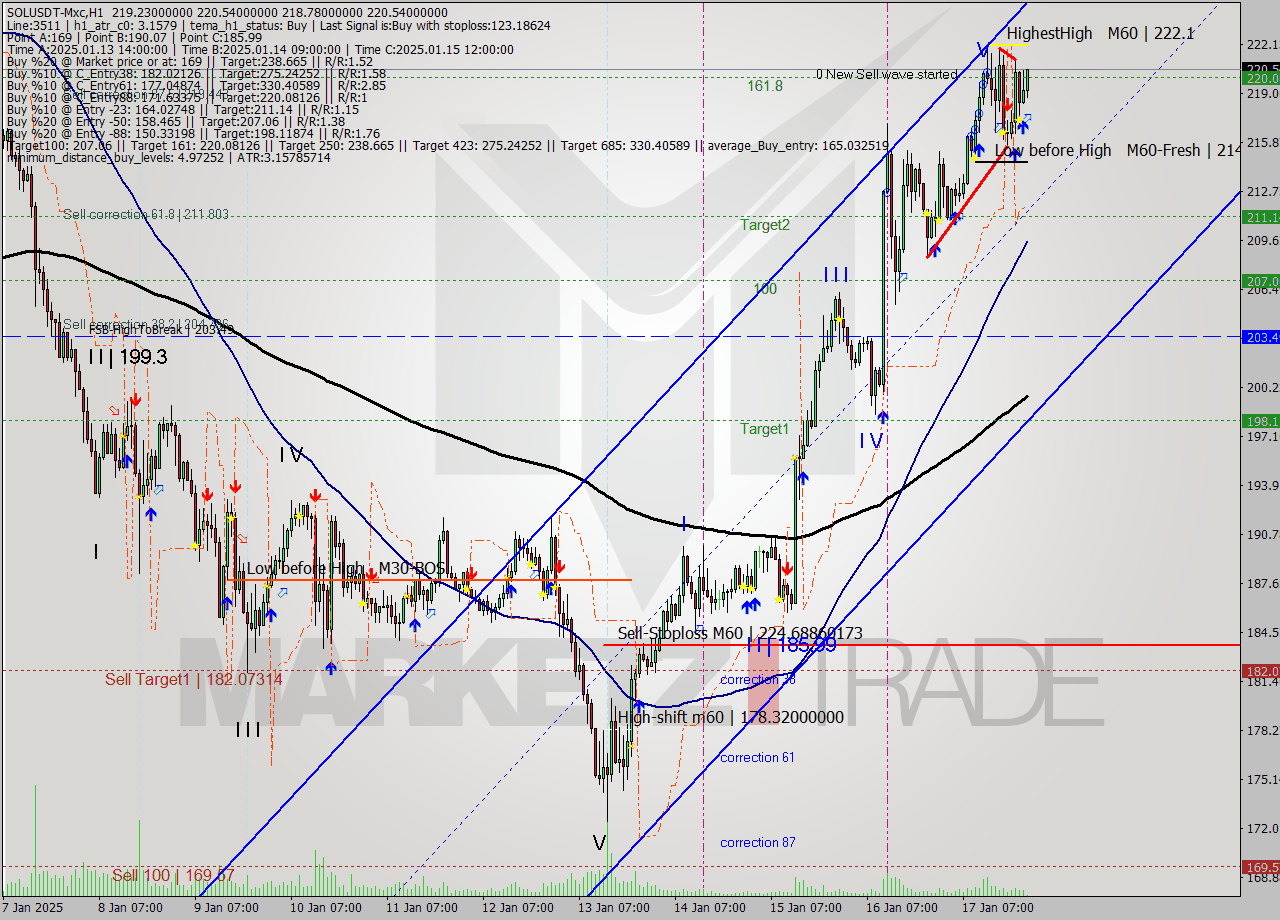The width and height of the screenshot is (1280, 920).
Task: Select the 'I I | 185.99' blue wave label
Action: (791, 646)
